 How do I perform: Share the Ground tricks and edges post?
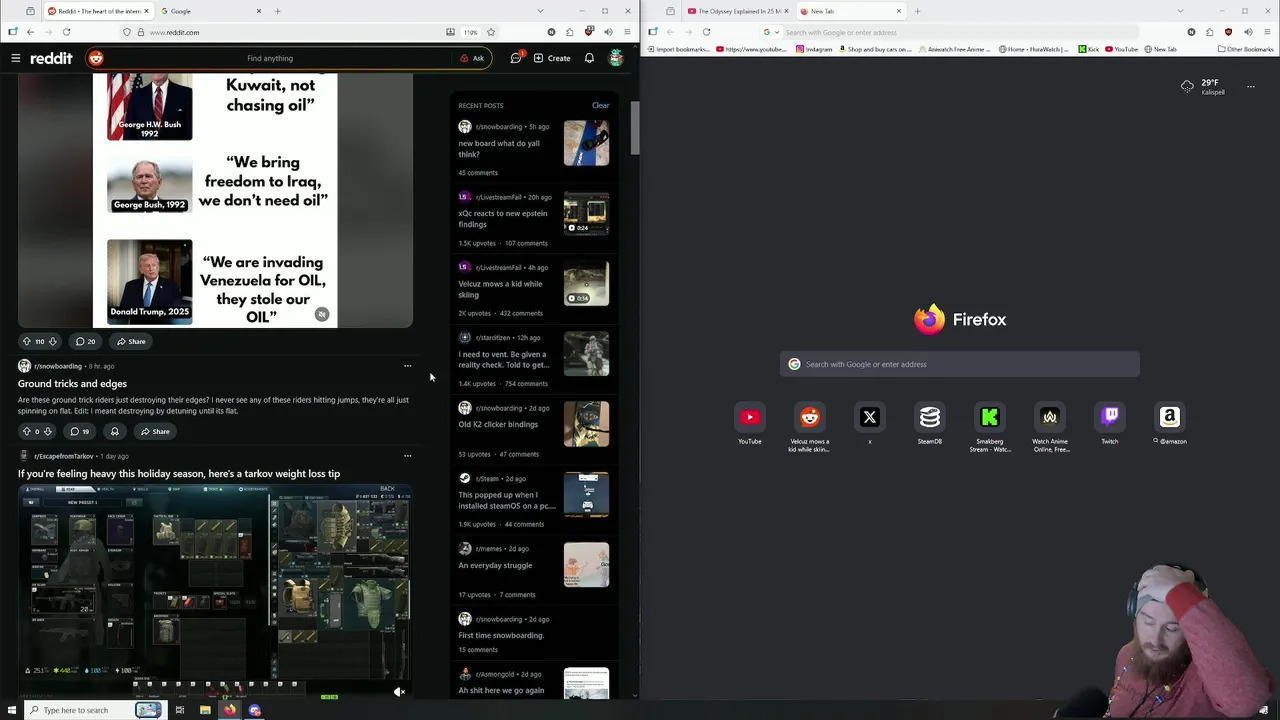(x=155, y=431)
